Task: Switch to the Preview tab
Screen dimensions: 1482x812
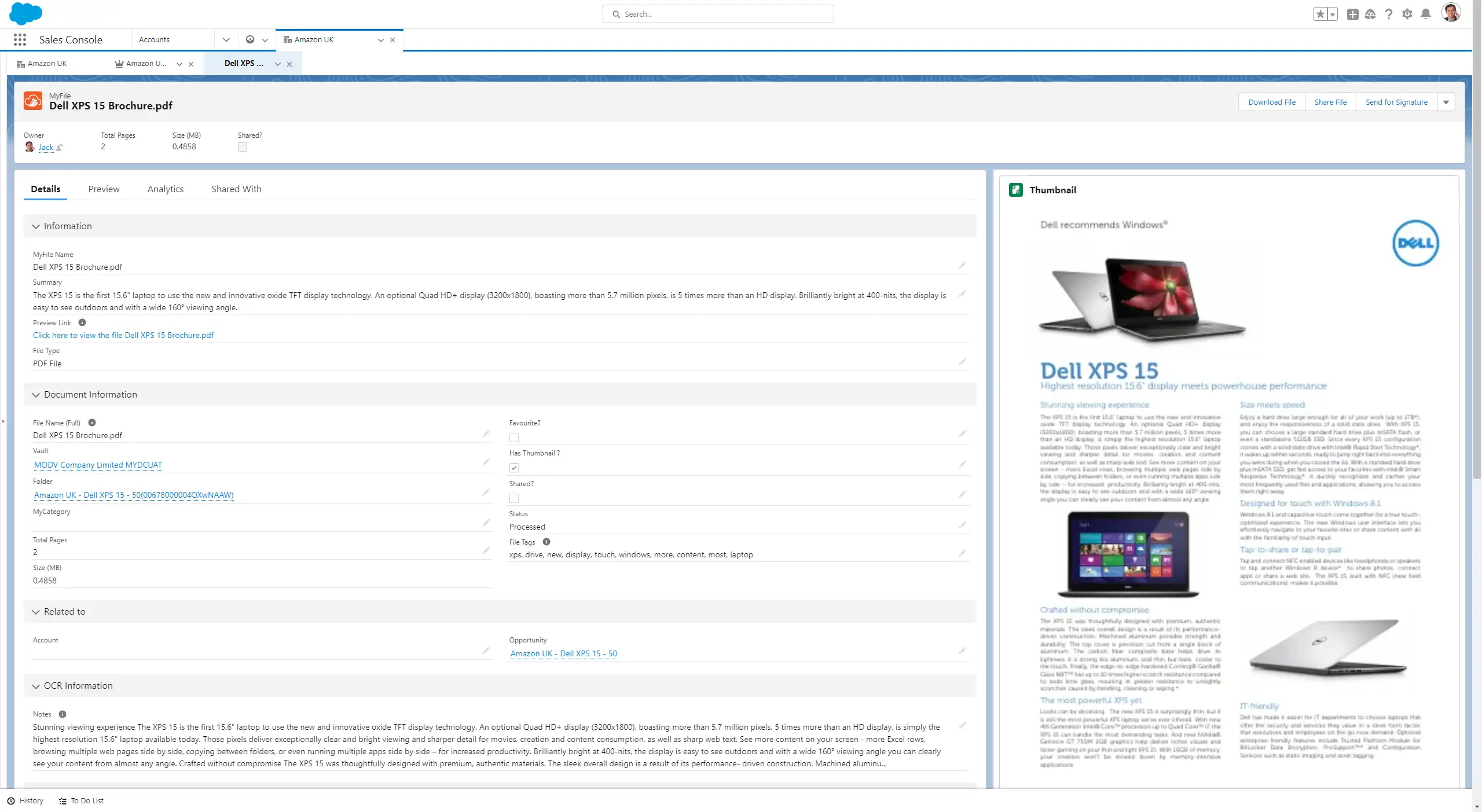Action: click(104, 189)
